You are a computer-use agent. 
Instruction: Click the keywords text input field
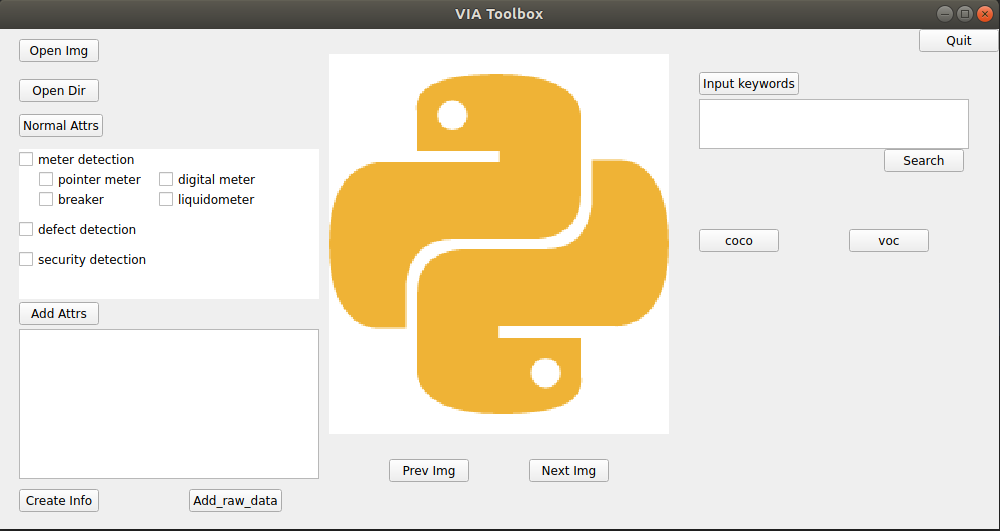(833, 124)
